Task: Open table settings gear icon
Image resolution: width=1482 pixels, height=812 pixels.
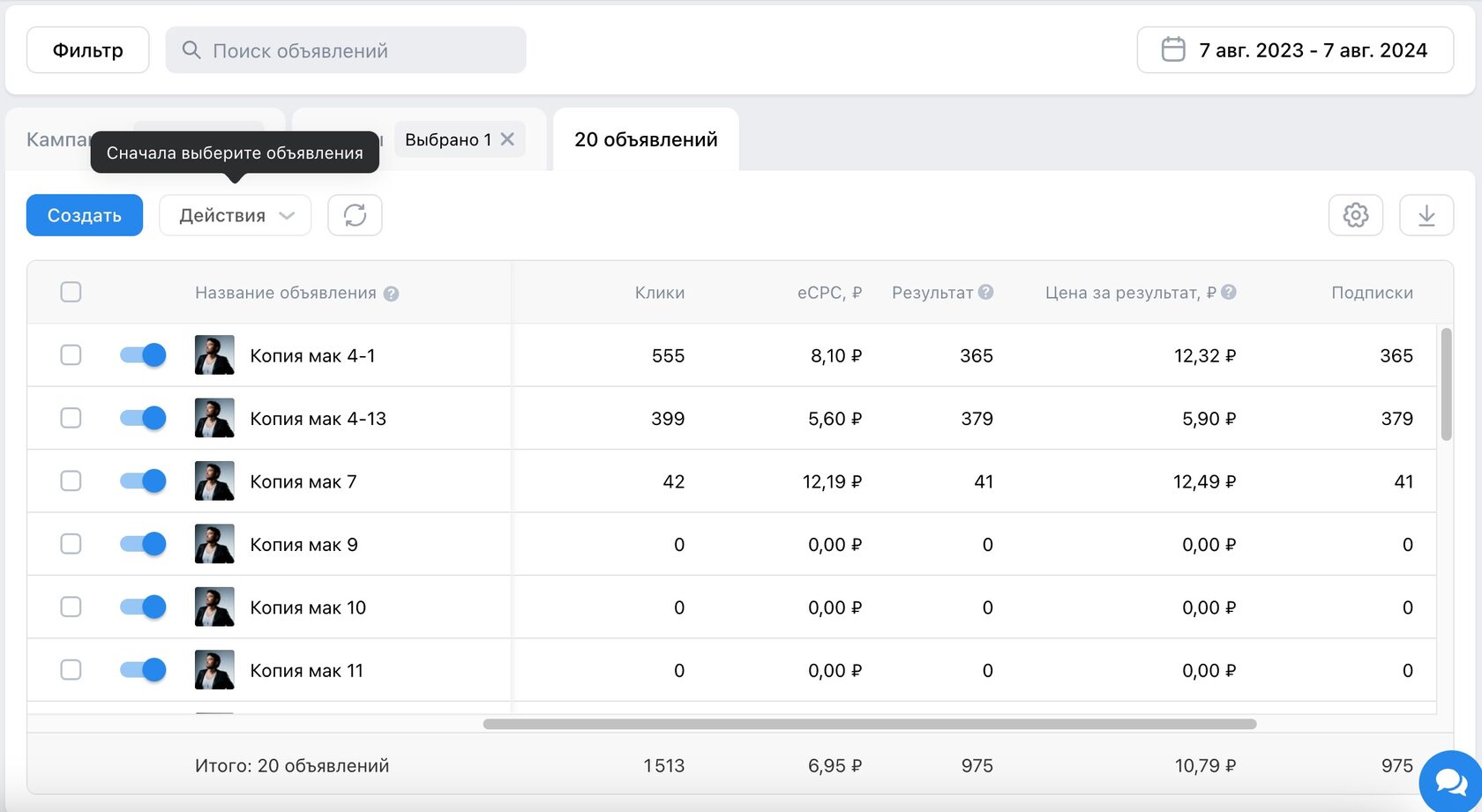Action: [x=1356, y=215]
